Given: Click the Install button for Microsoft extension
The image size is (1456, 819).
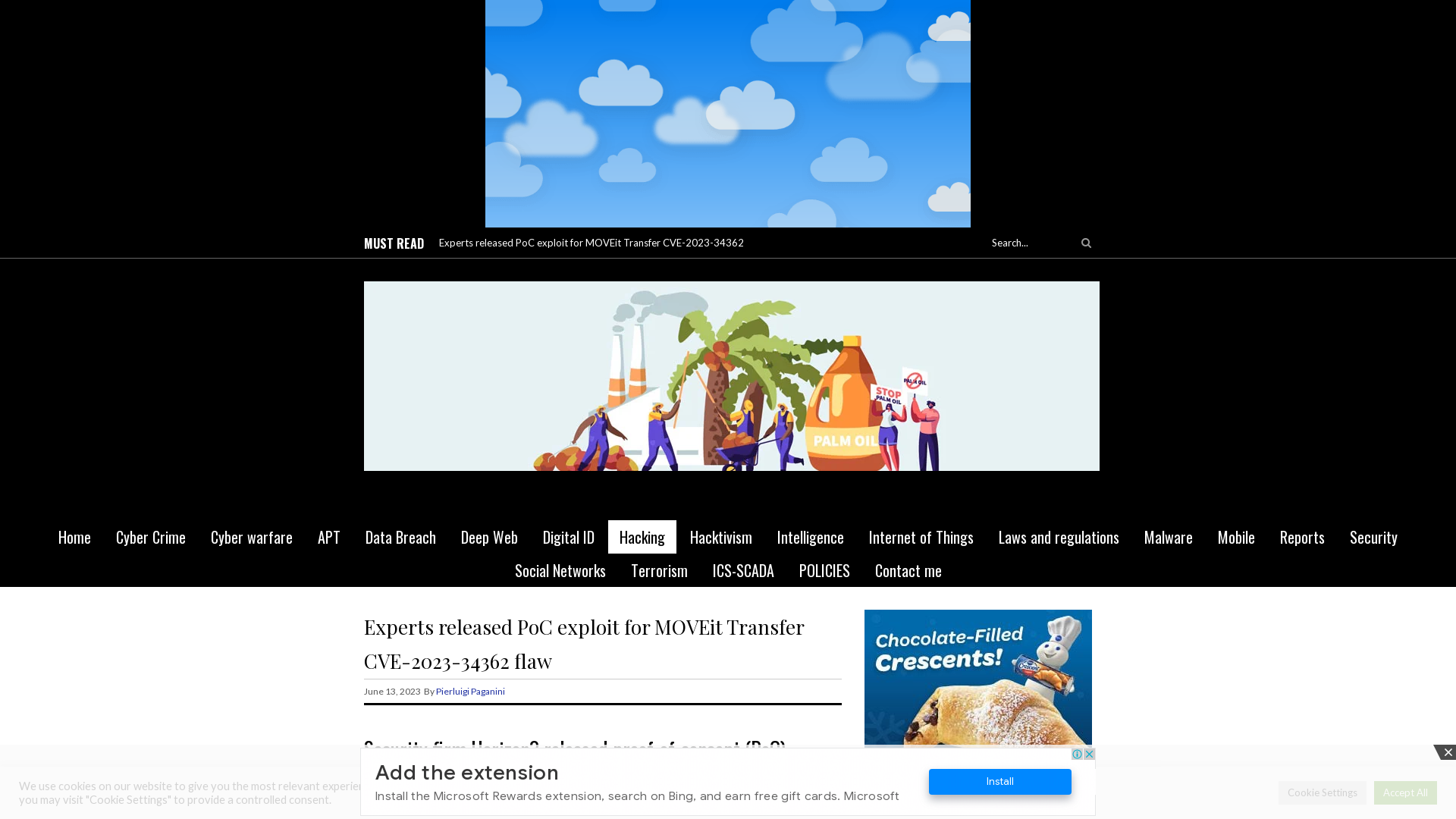Looking at the screenshot, I should pyautogui.click(x=1000, y=781).
